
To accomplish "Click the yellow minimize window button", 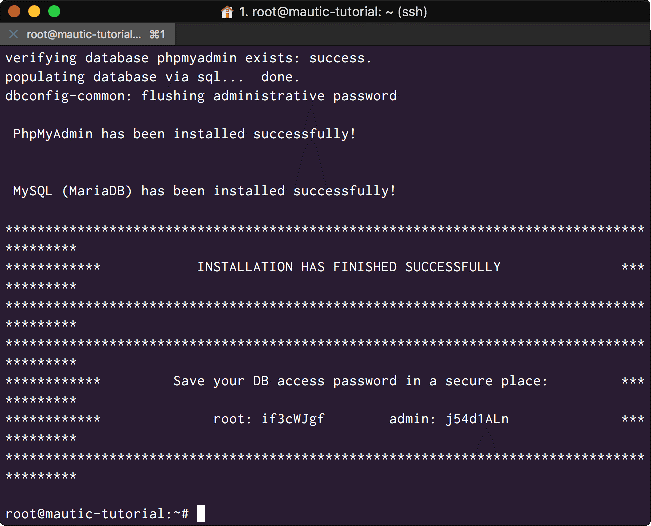I will click(34, 11).
